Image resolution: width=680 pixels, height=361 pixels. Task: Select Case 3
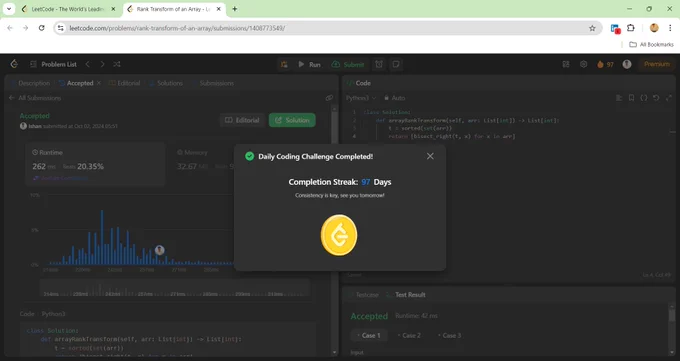(x=449, y=335)
